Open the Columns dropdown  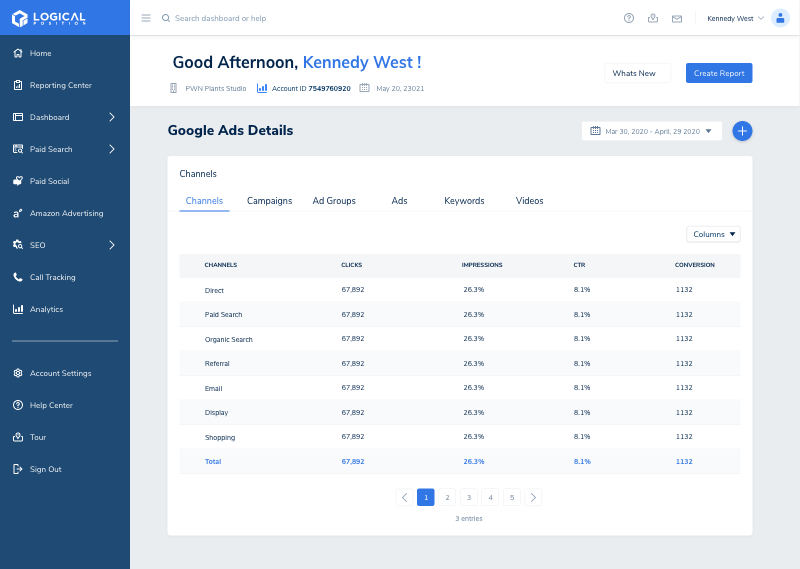click(713, 234)
